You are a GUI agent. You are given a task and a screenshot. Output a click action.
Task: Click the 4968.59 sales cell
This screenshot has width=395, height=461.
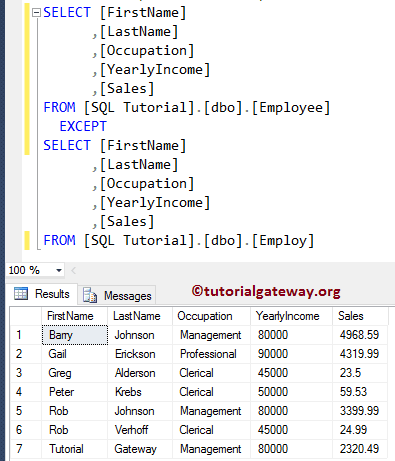pos(360,335)
